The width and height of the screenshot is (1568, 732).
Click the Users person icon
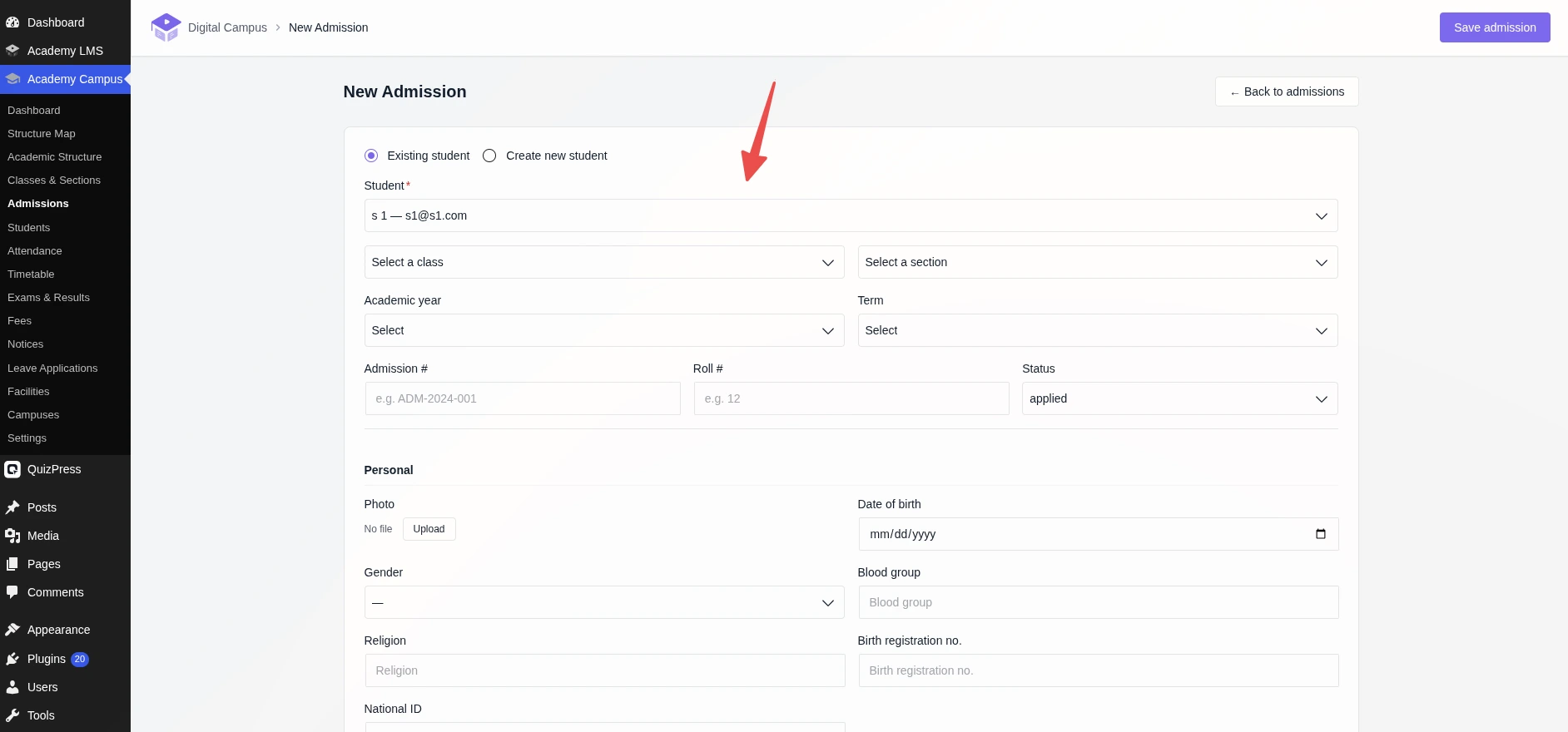pos(12,687)
